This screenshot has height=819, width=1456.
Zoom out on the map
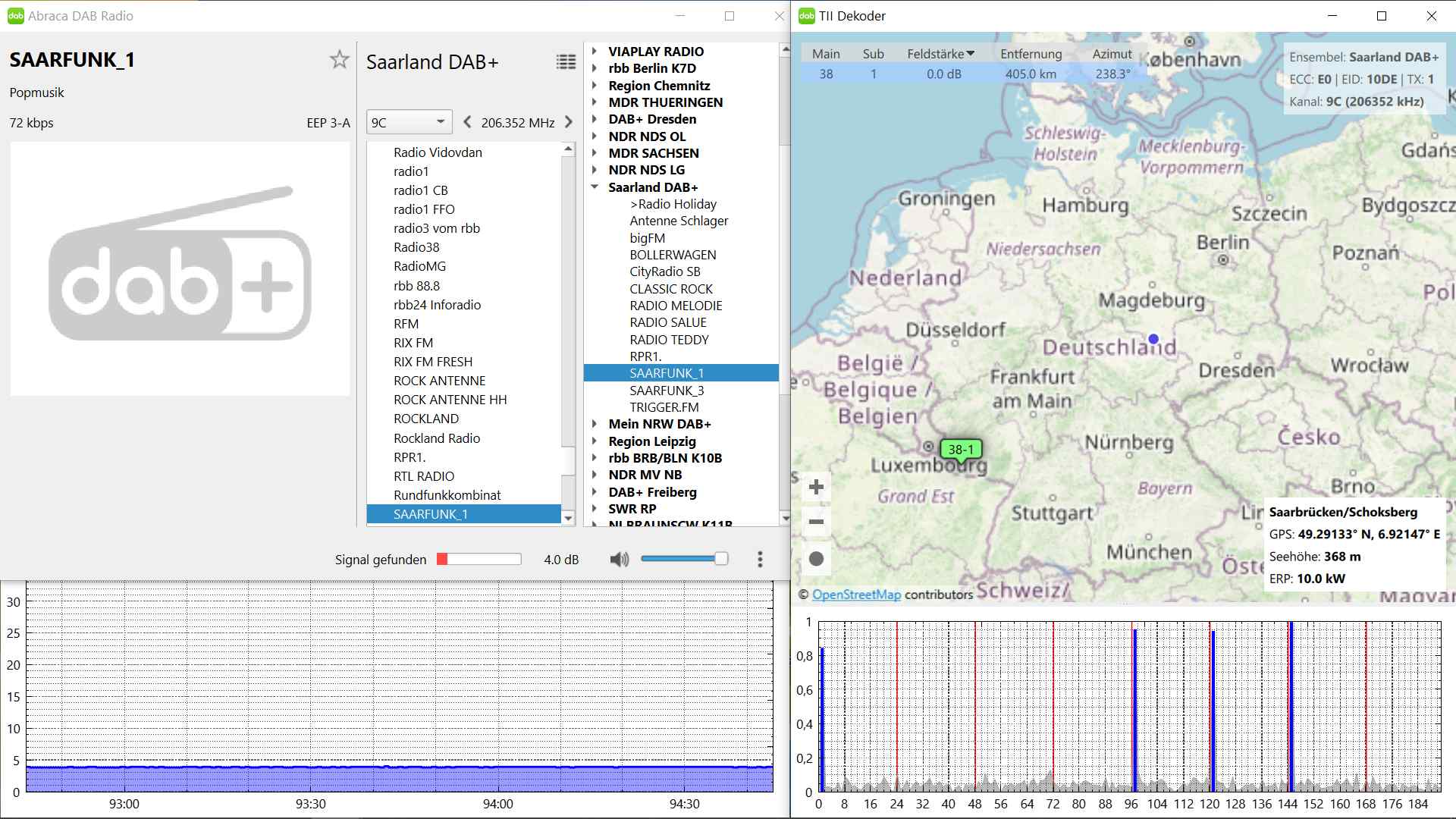pyautogui.click(x=816, y=522)
